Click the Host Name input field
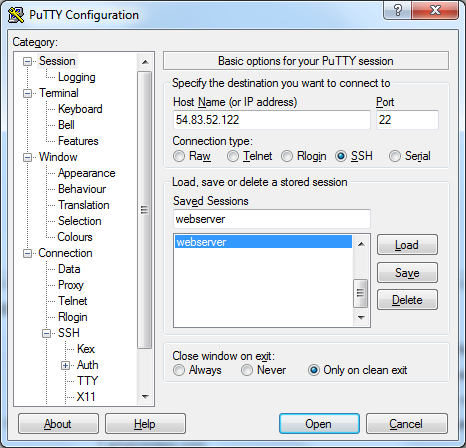Image resolution: width=466 pixels, height=448 pixels. point(272,120)
